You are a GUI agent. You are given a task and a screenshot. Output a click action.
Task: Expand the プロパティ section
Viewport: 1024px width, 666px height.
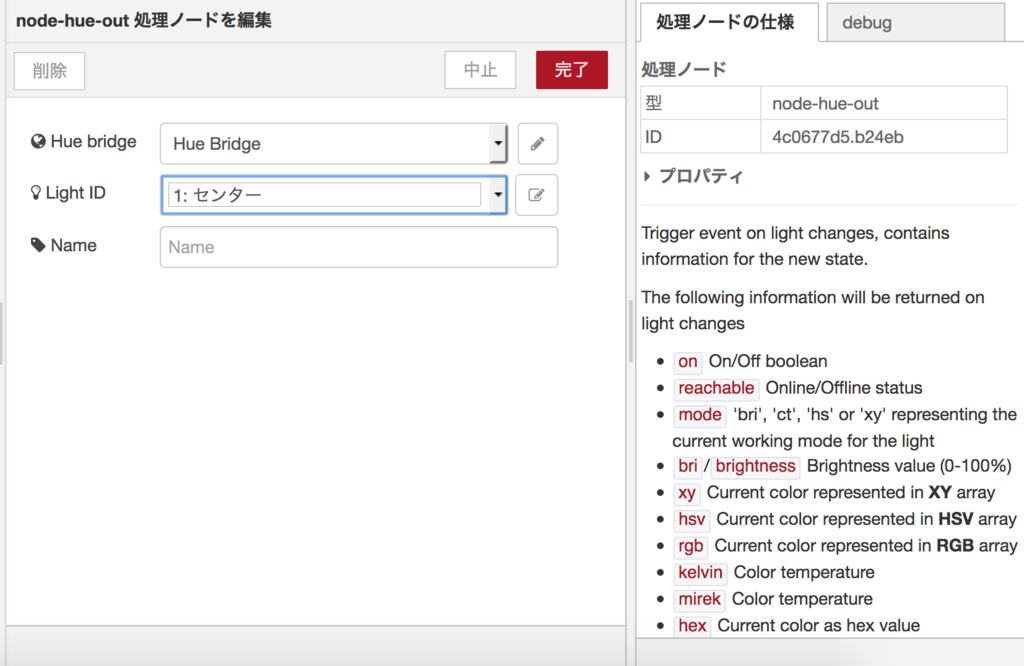click(693, 176)
